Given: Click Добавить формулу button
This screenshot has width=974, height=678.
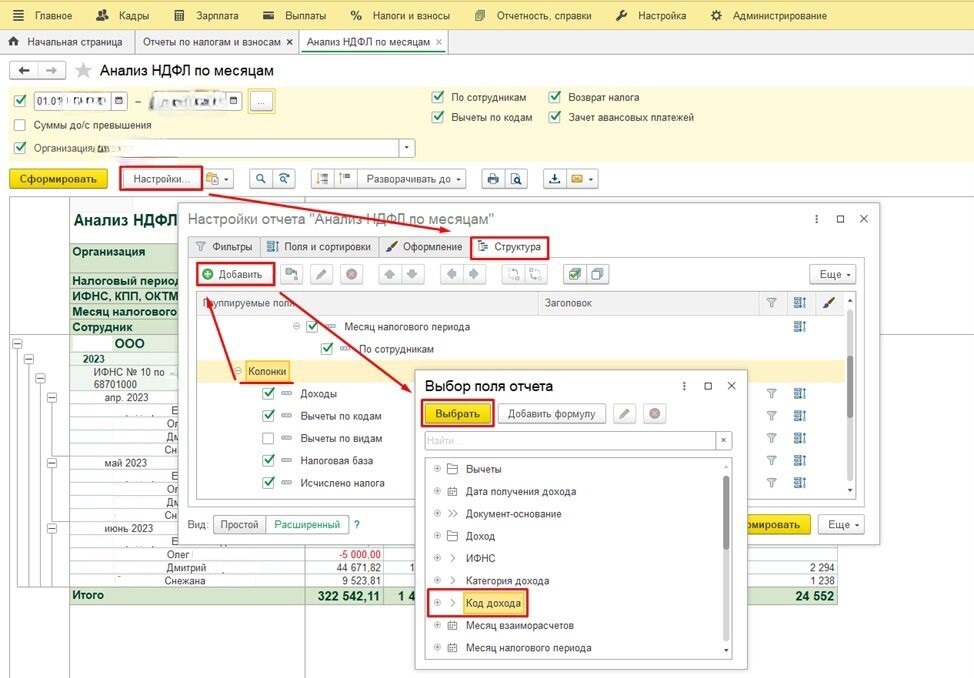Looking at the screenshot, I should [x=552, y=414].
